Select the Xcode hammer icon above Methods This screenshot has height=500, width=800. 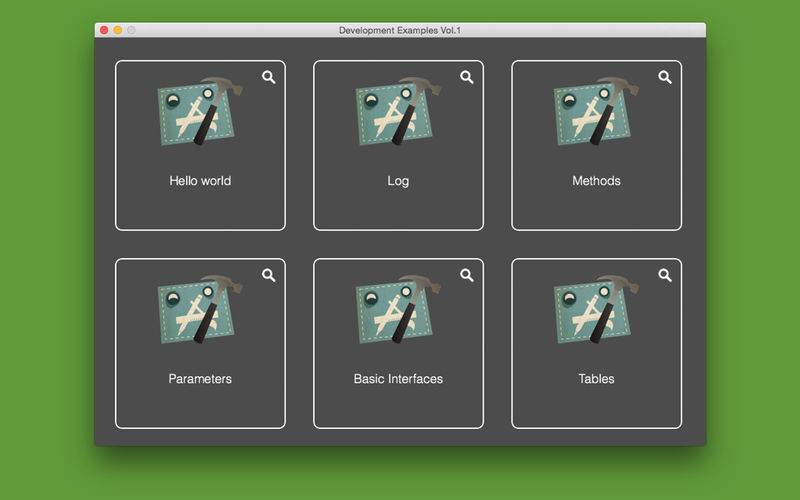[596, 111]
